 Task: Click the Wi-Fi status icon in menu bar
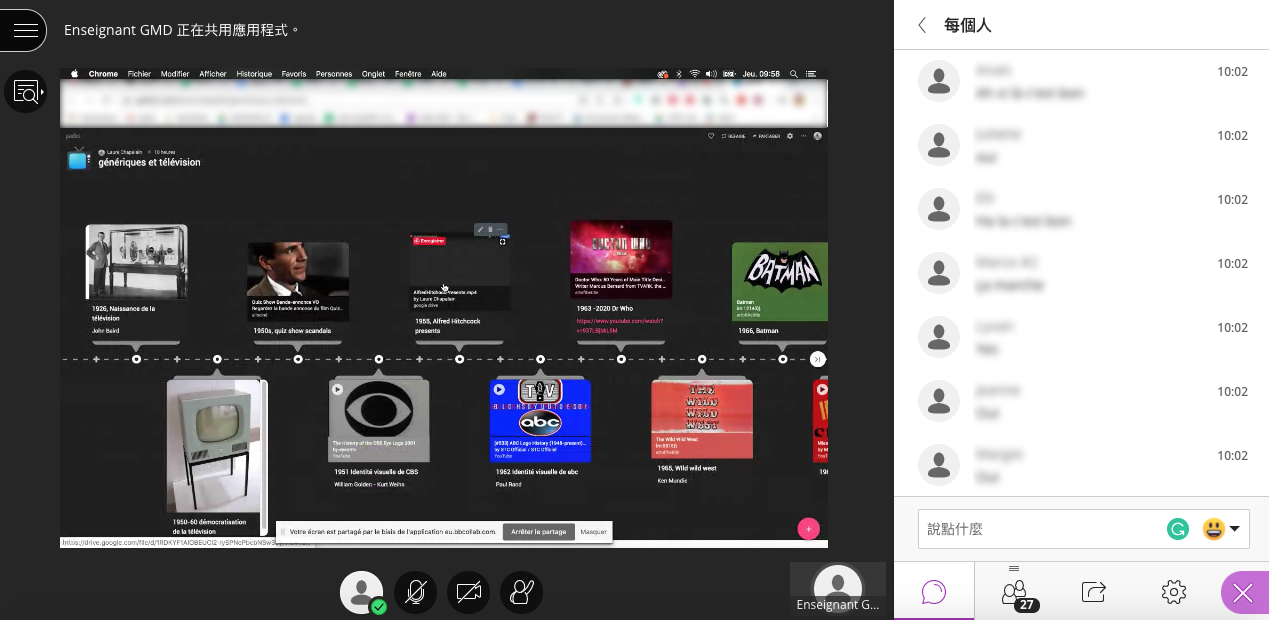[693, 74]
